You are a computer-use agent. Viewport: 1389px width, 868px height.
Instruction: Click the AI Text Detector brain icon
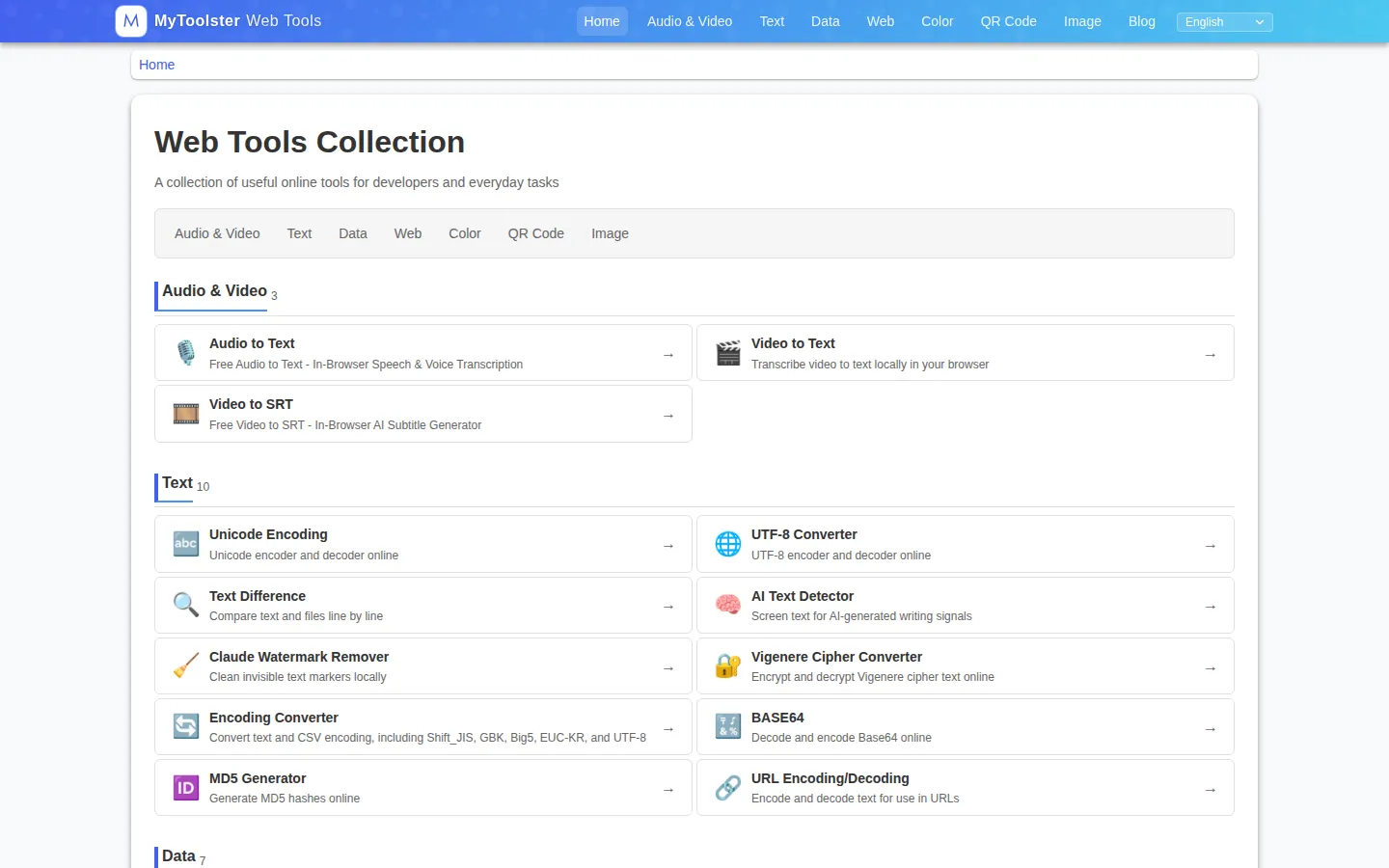728,605
